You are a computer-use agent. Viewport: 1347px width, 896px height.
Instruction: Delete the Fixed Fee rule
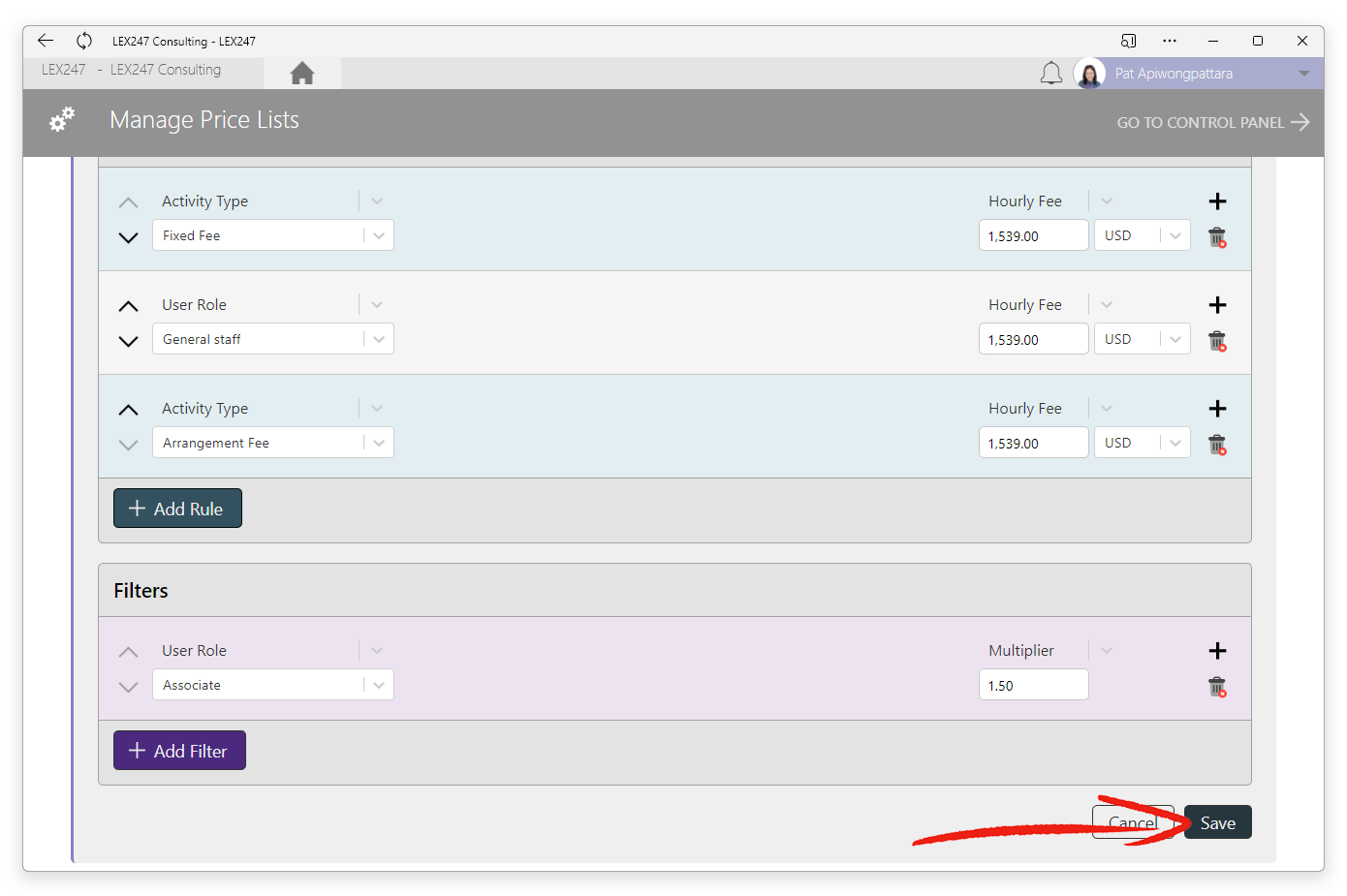tap(1217, 237)
